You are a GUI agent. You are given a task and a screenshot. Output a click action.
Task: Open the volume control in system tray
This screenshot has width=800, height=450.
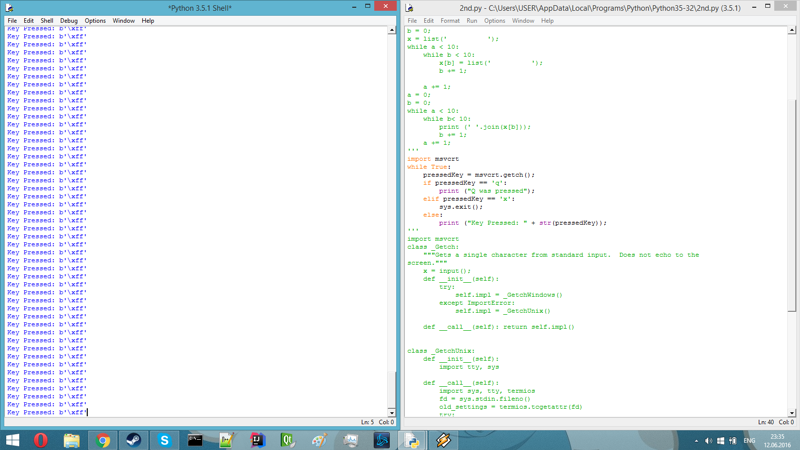coord(708,441)
